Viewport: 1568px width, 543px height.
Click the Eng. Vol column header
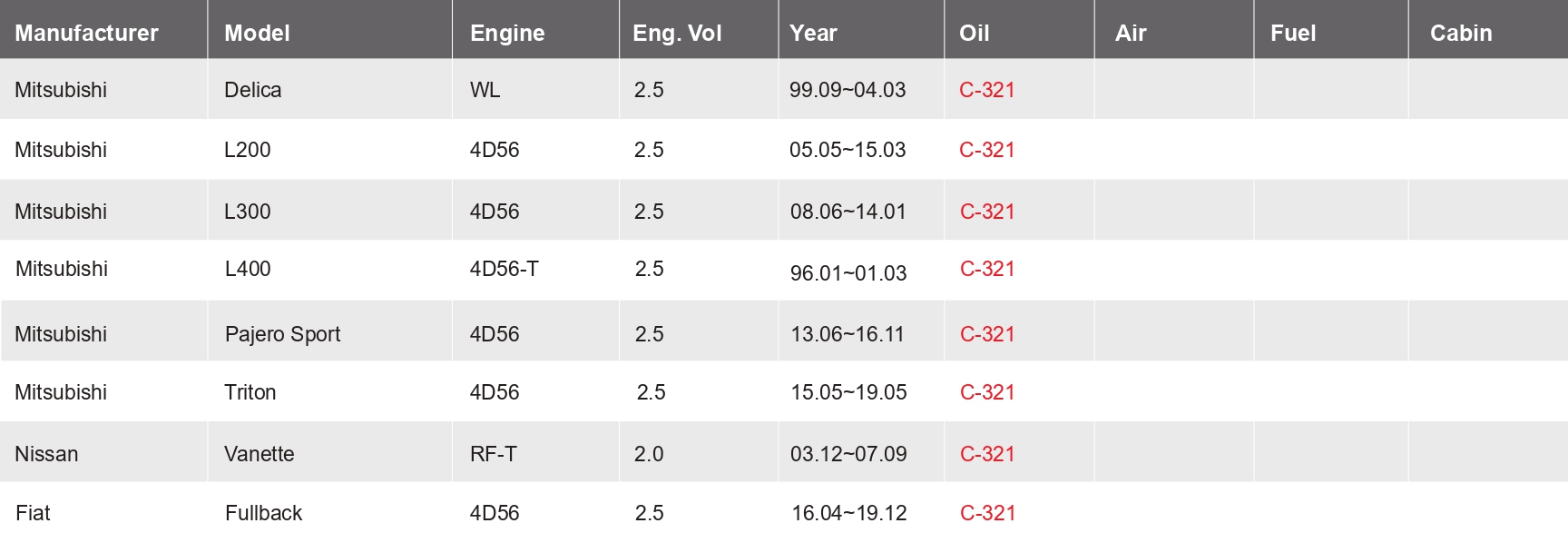(677, 34)
